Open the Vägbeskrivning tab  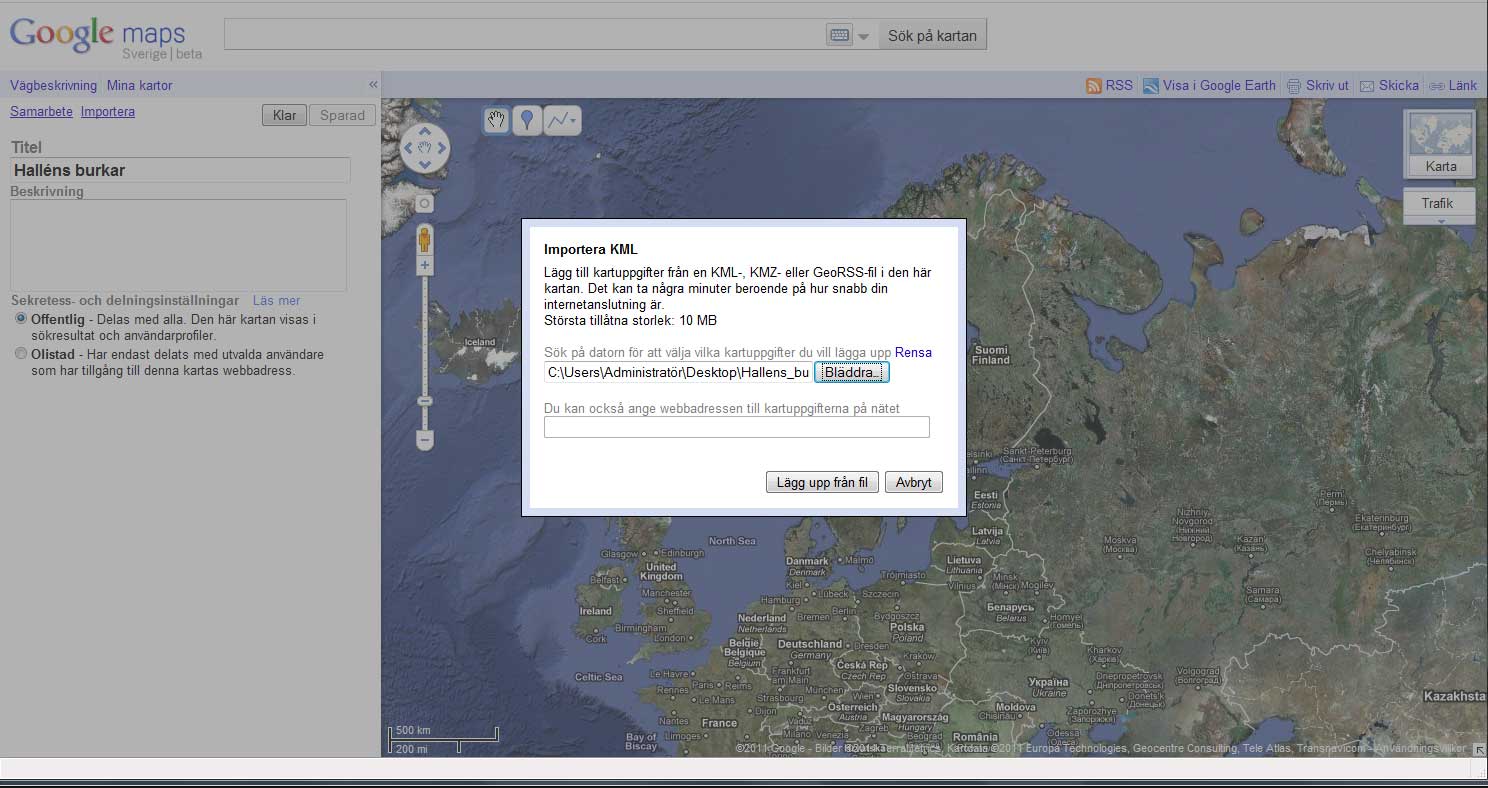pyautogui.click(x=53, y=86)
